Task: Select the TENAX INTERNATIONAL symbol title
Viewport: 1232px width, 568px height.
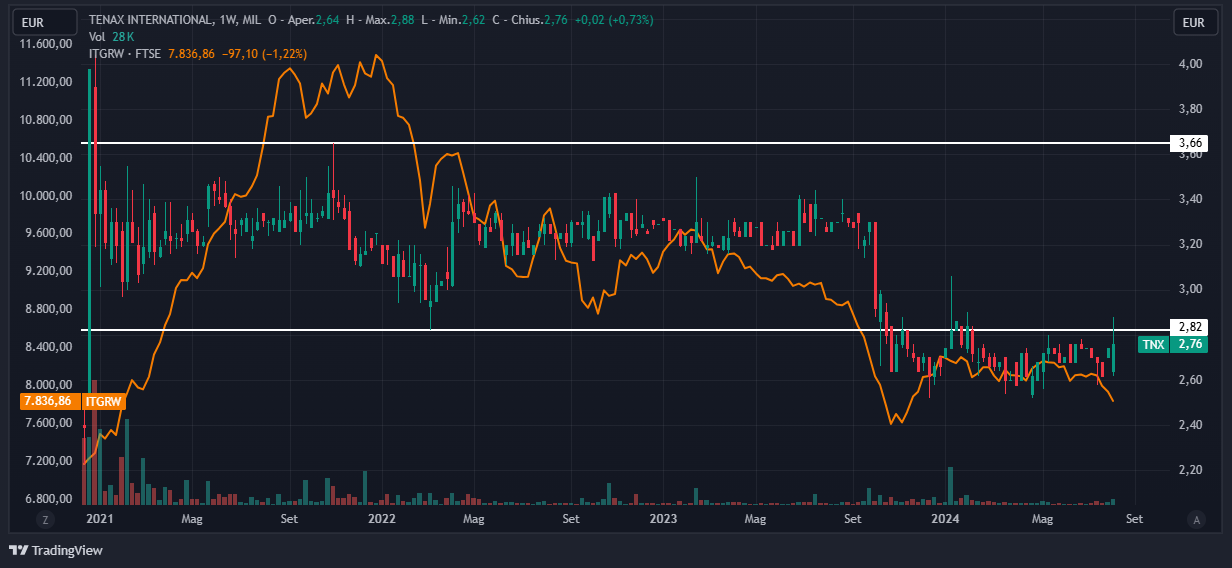Action: [x=150, y=20]
